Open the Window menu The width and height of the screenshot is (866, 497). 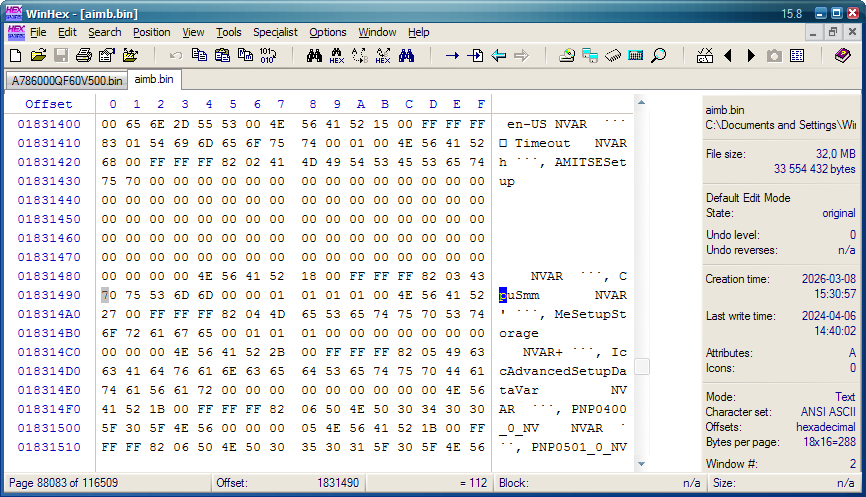pyautogui.click(x=377, y=32)
